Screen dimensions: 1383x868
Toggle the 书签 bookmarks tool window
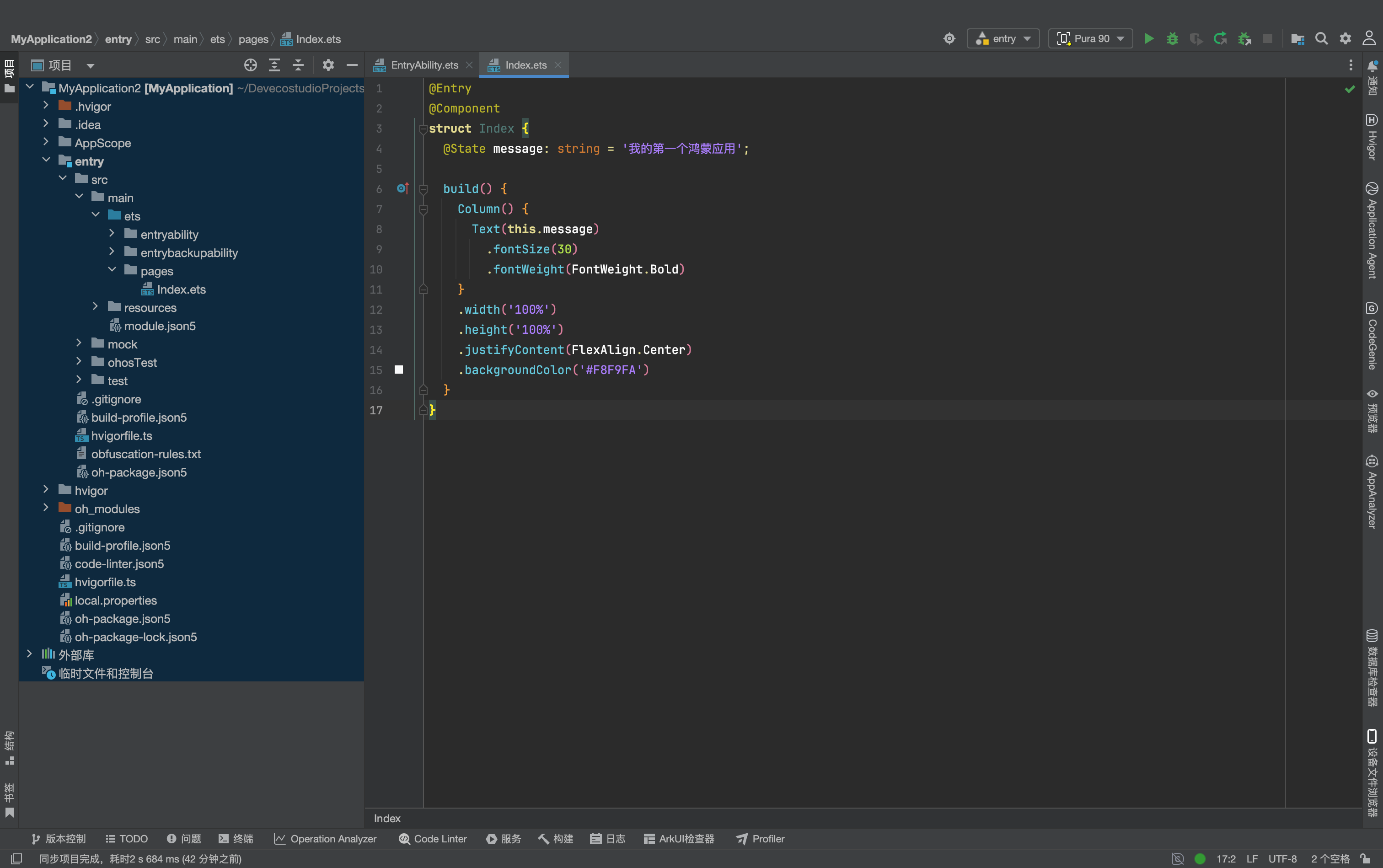tap(9, 800)
